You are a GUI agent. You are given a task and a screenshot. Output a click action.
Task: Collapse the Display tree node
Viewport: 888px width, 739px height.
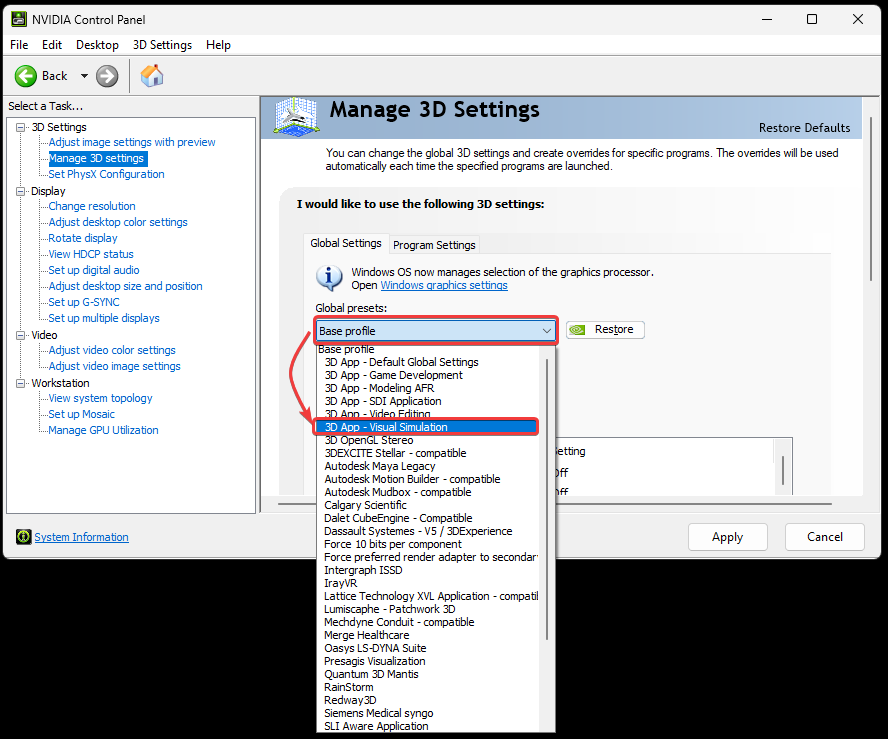[x=21, y=191]
